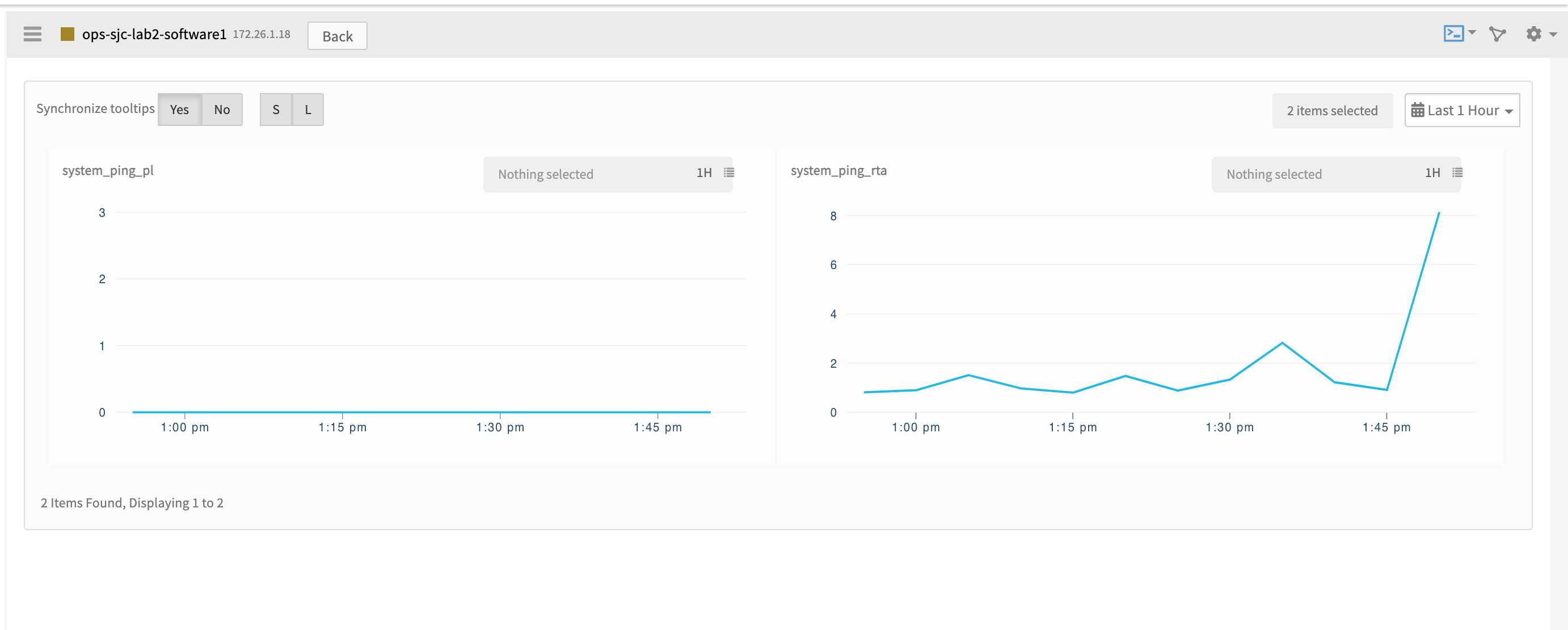Open list icon on system_ping_rta chart
The image size is (1568, 630).
tap(1457, 173)
